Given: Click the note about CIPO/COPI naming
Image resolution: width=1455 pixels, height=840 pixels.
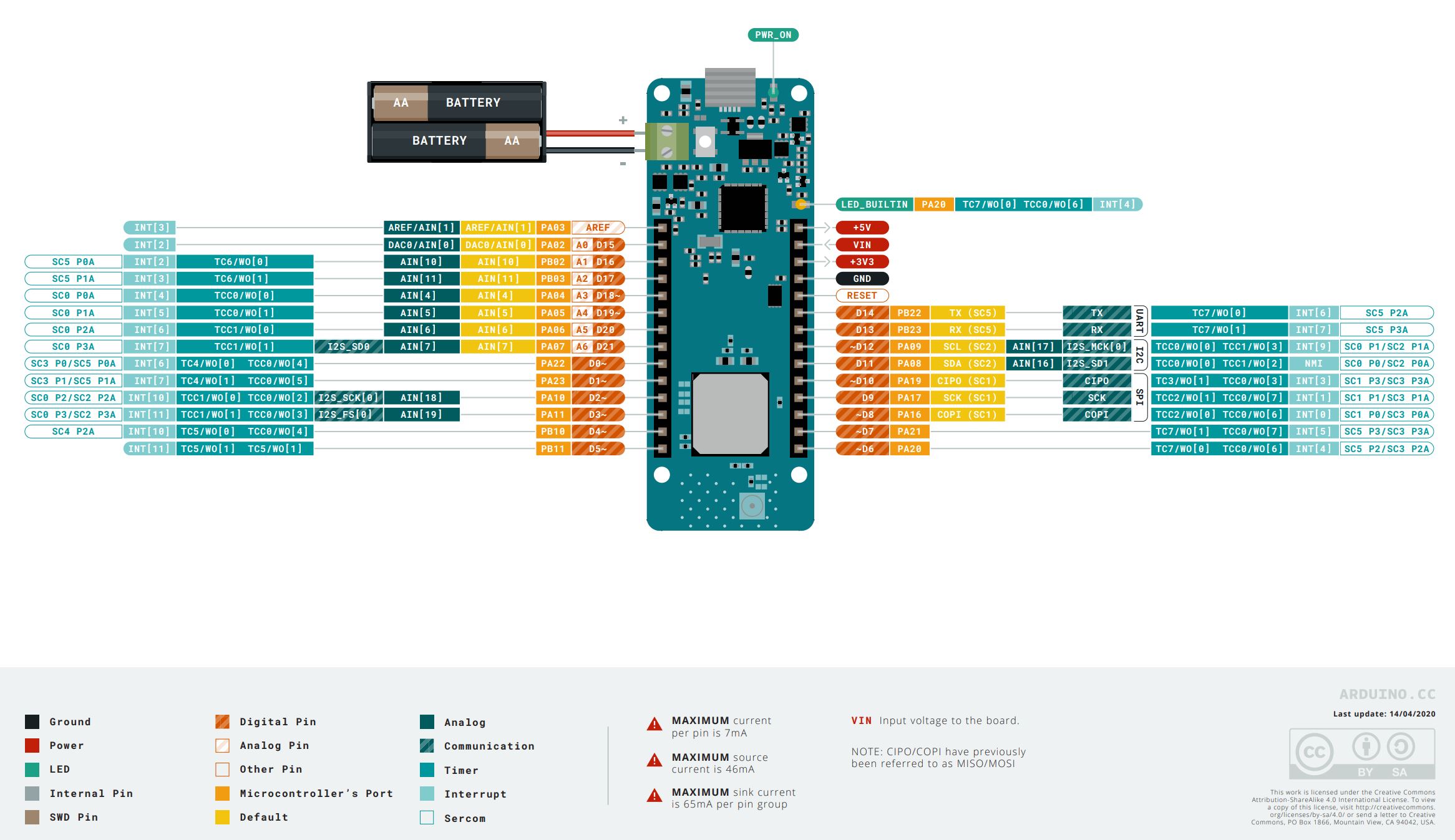Looking at the screenshot, I should (x=938, y=758).
